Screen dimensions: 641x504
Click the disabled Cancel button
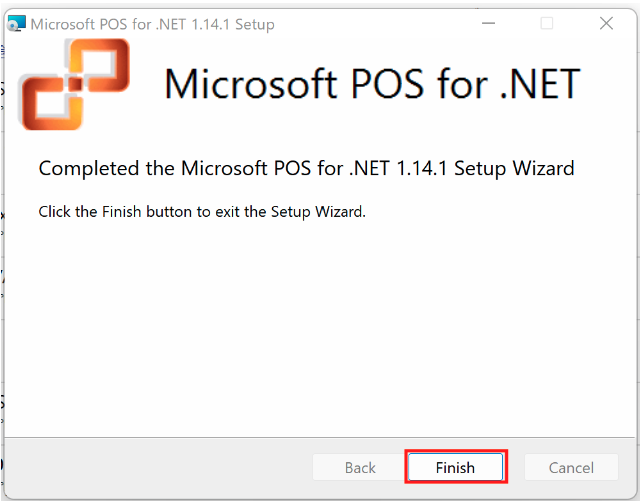(x=571, y=467)
